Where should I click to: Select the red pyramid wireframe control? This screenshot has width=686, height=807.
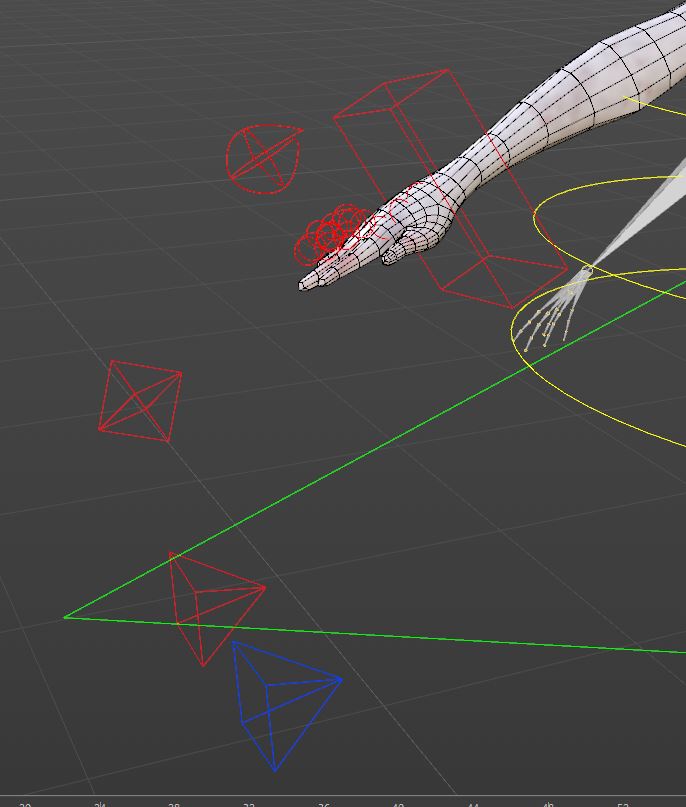coord(217,608)
